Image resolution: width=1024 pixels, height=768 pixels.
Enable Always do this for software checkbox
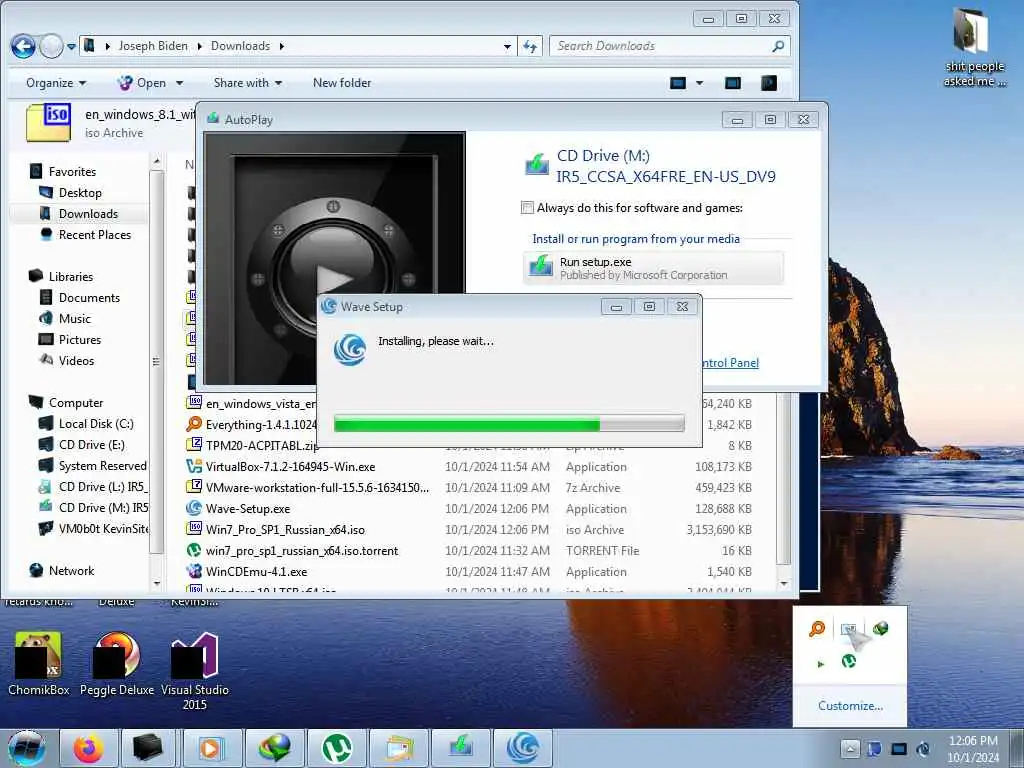[527, 208]
